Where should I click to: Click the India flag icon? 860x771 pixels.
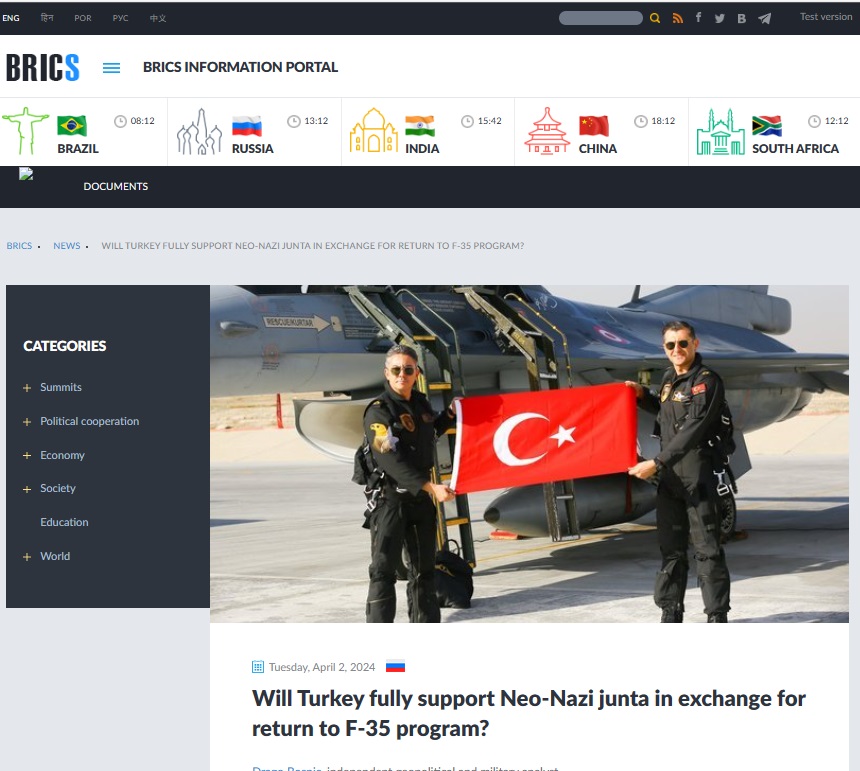(x=420, y=126)
